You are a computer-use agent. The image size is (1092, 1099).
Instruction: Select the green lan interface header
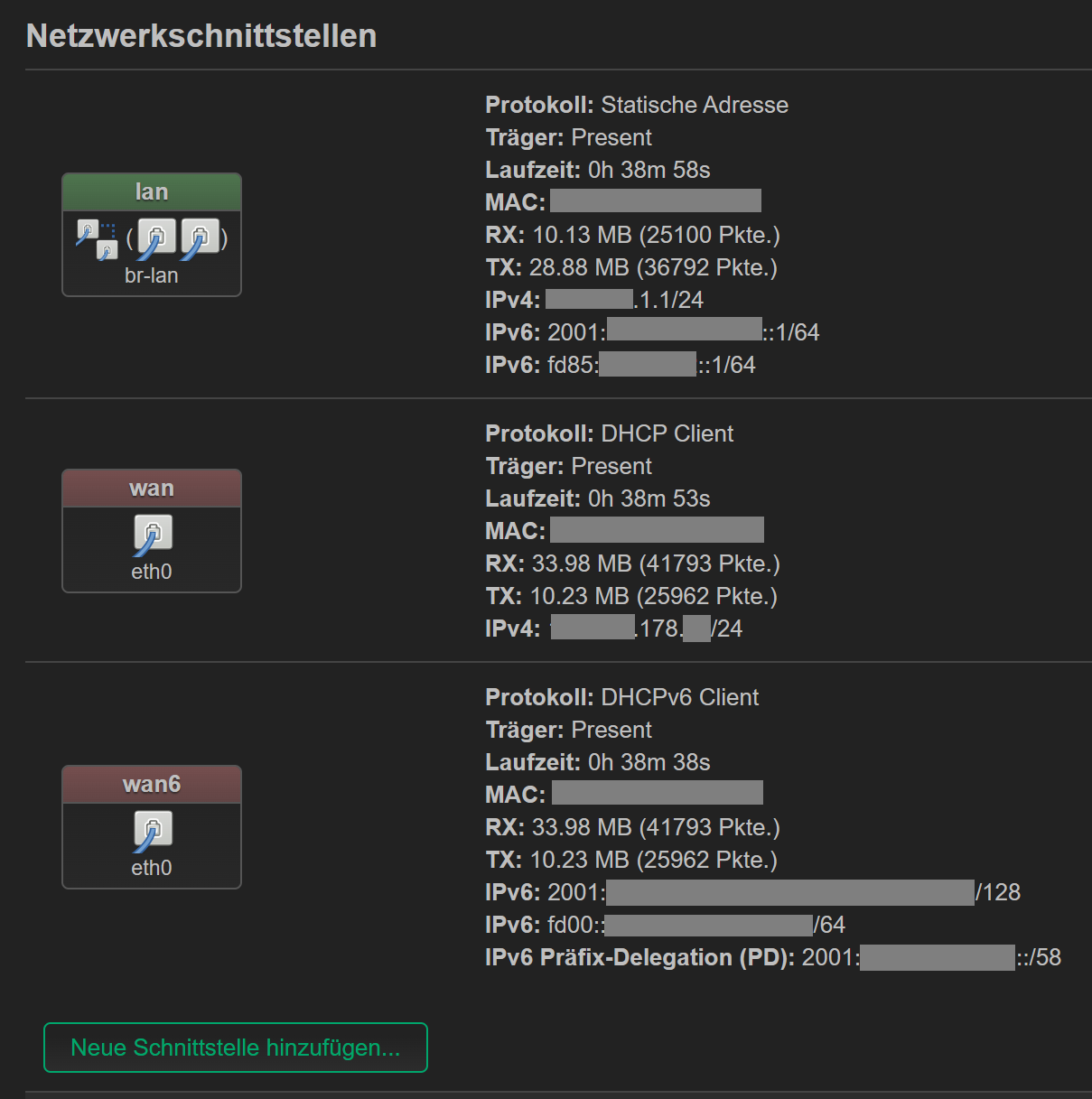point(152,192)
